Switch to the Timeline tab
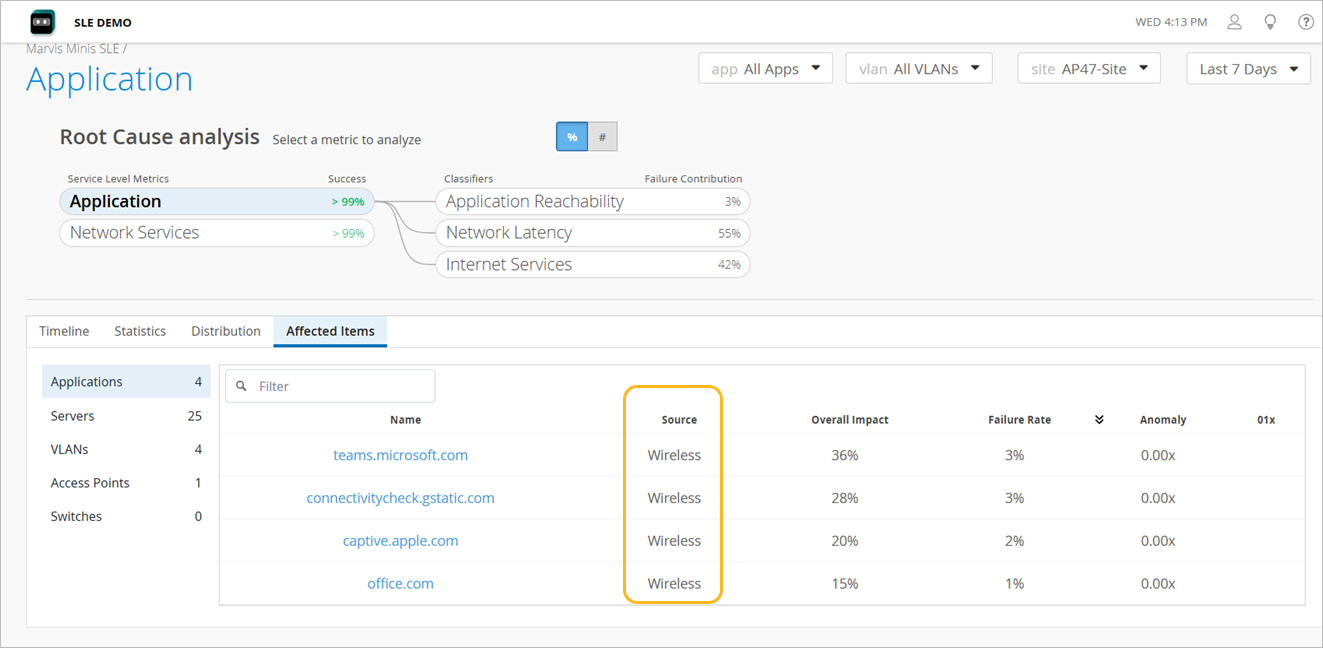This screenshot has width=1323, height=648. click(x=64, y=331)
